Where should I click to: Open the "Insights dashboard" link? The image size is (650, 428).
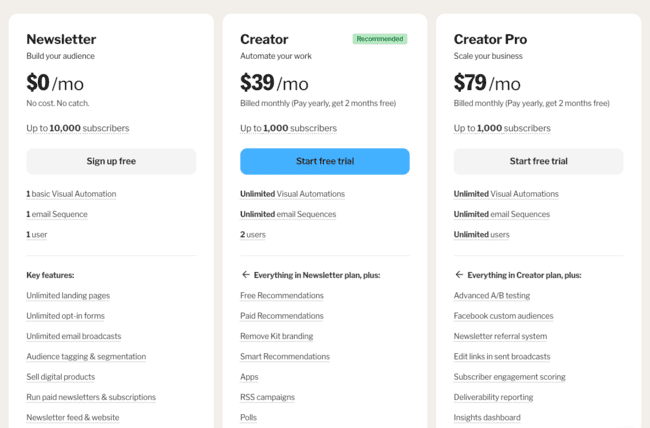pyautogui.click(x=487, y=417)
